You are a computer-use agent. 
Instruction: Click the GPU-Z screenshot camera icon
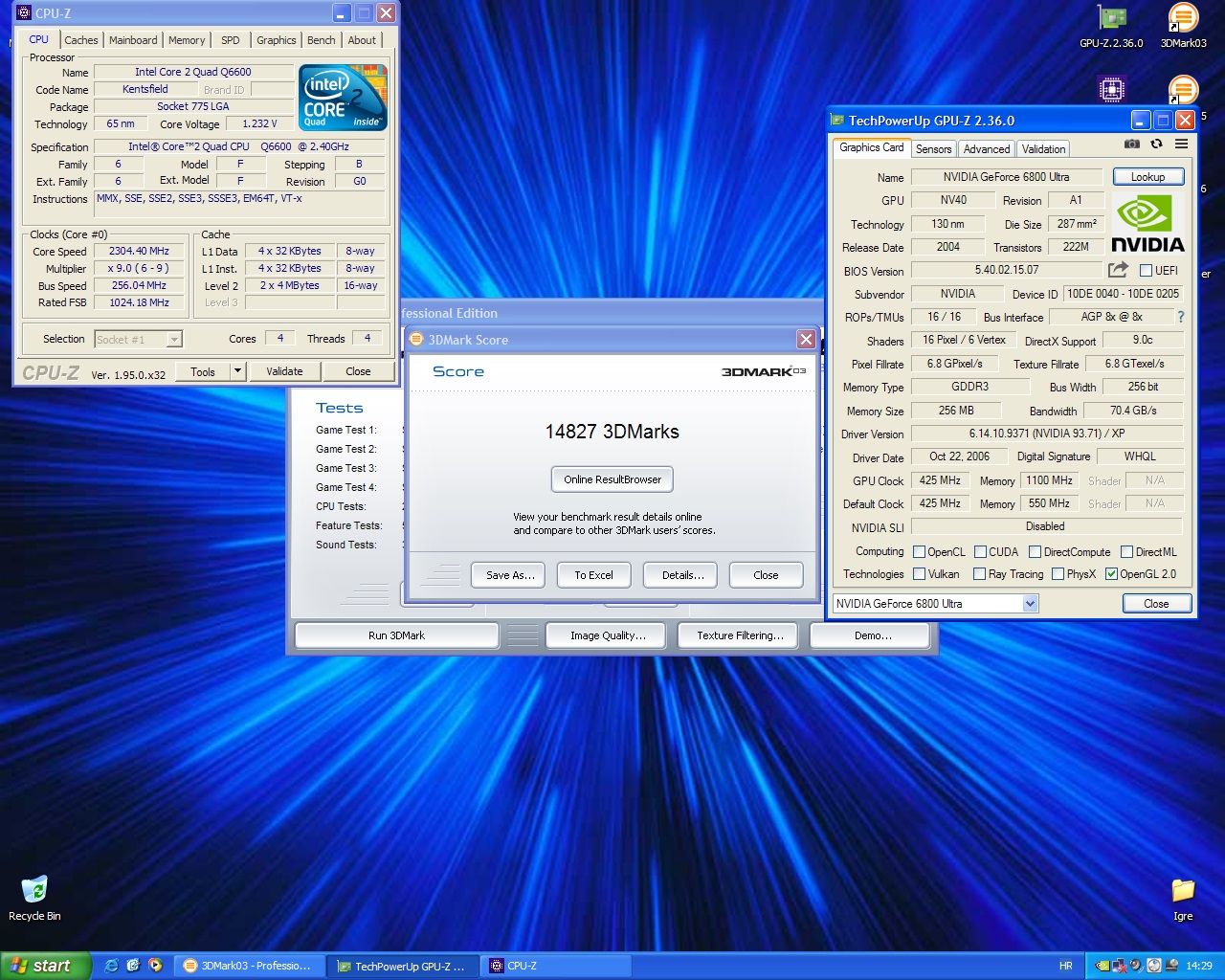pos(1132,145)
